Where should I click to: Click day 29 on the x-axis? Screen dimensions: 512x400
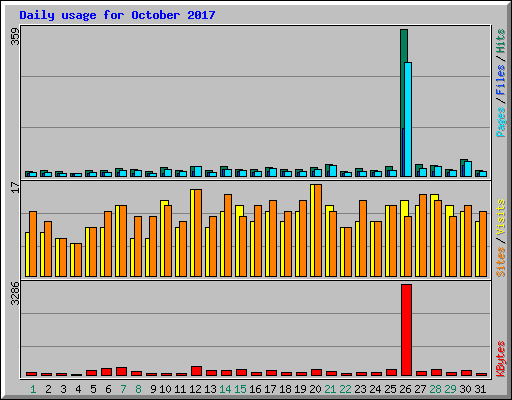(x=450, y=389)
